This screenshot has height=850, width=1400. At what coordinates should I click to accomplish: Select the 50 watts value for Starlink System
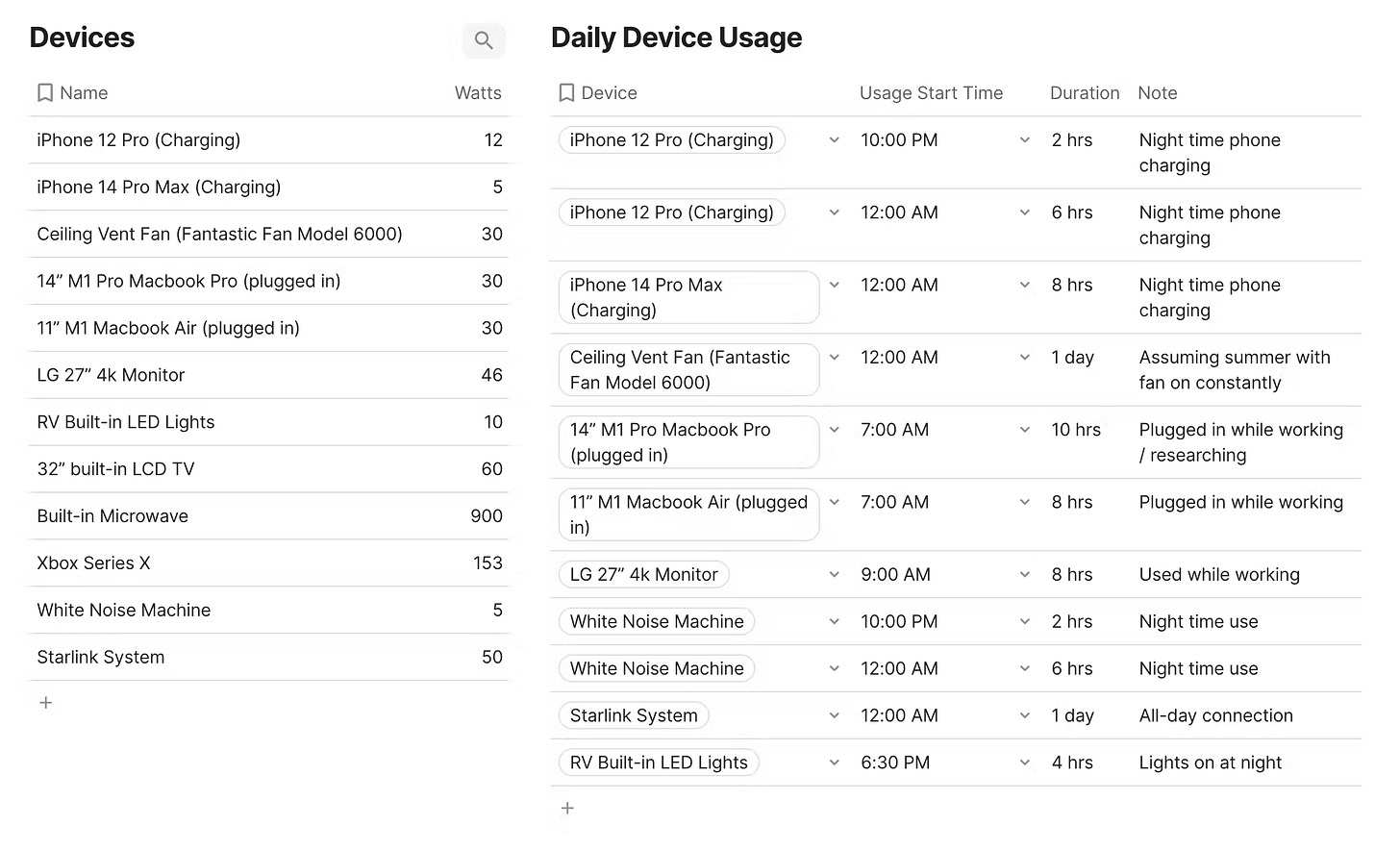(491, 658)
